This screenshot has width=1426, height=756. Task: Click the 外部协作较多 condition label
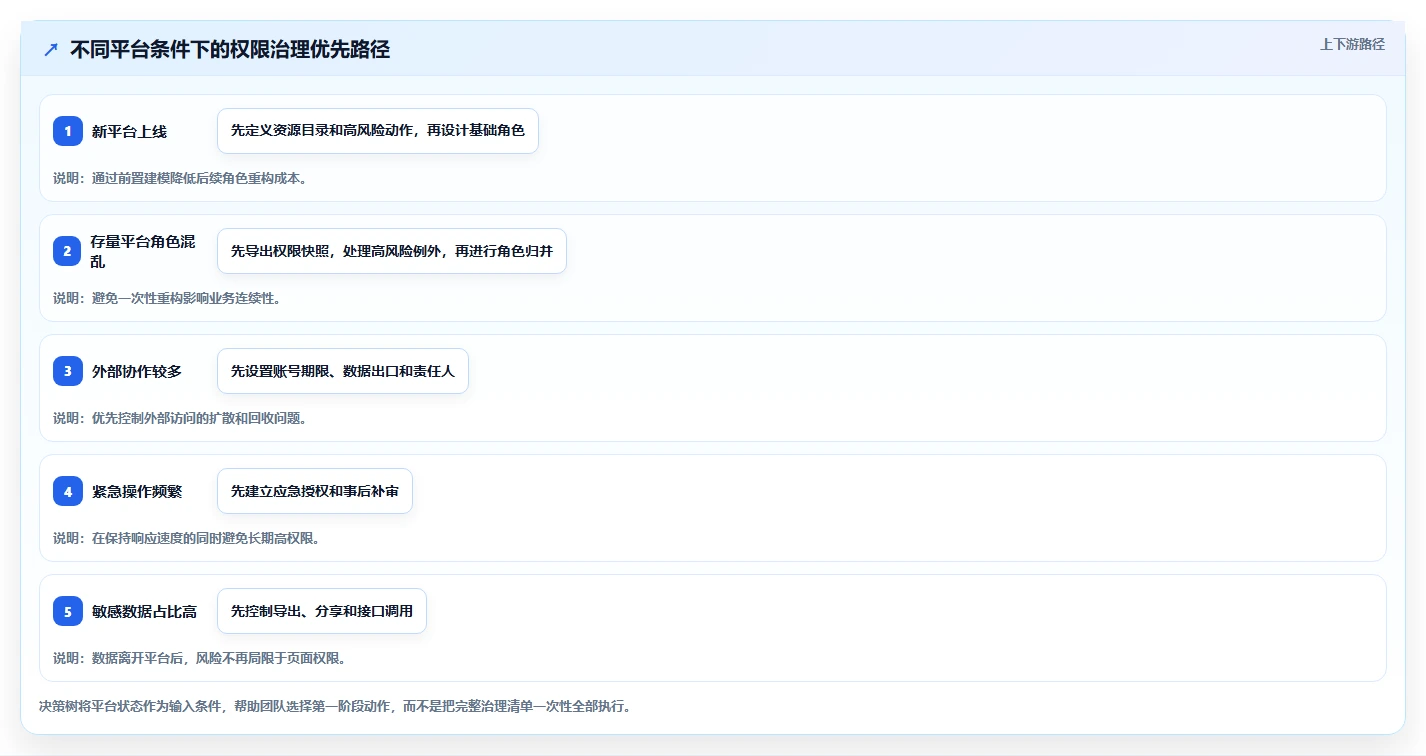(136, 371)
